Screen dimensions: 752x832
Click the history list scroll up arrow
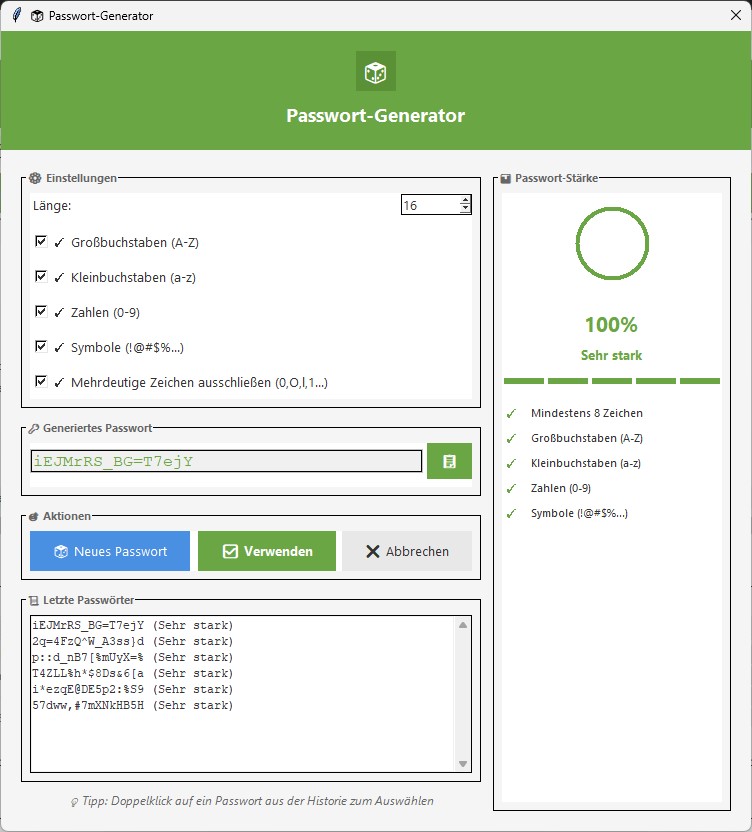(463, 625)
